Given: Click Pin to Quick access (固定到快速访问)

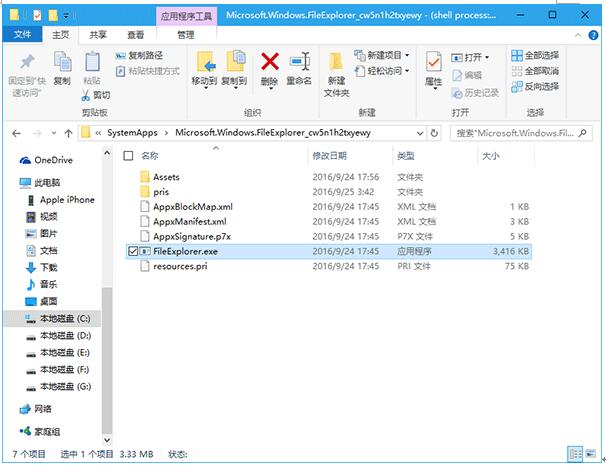Looking at the screenshot, I should point(27,75).
